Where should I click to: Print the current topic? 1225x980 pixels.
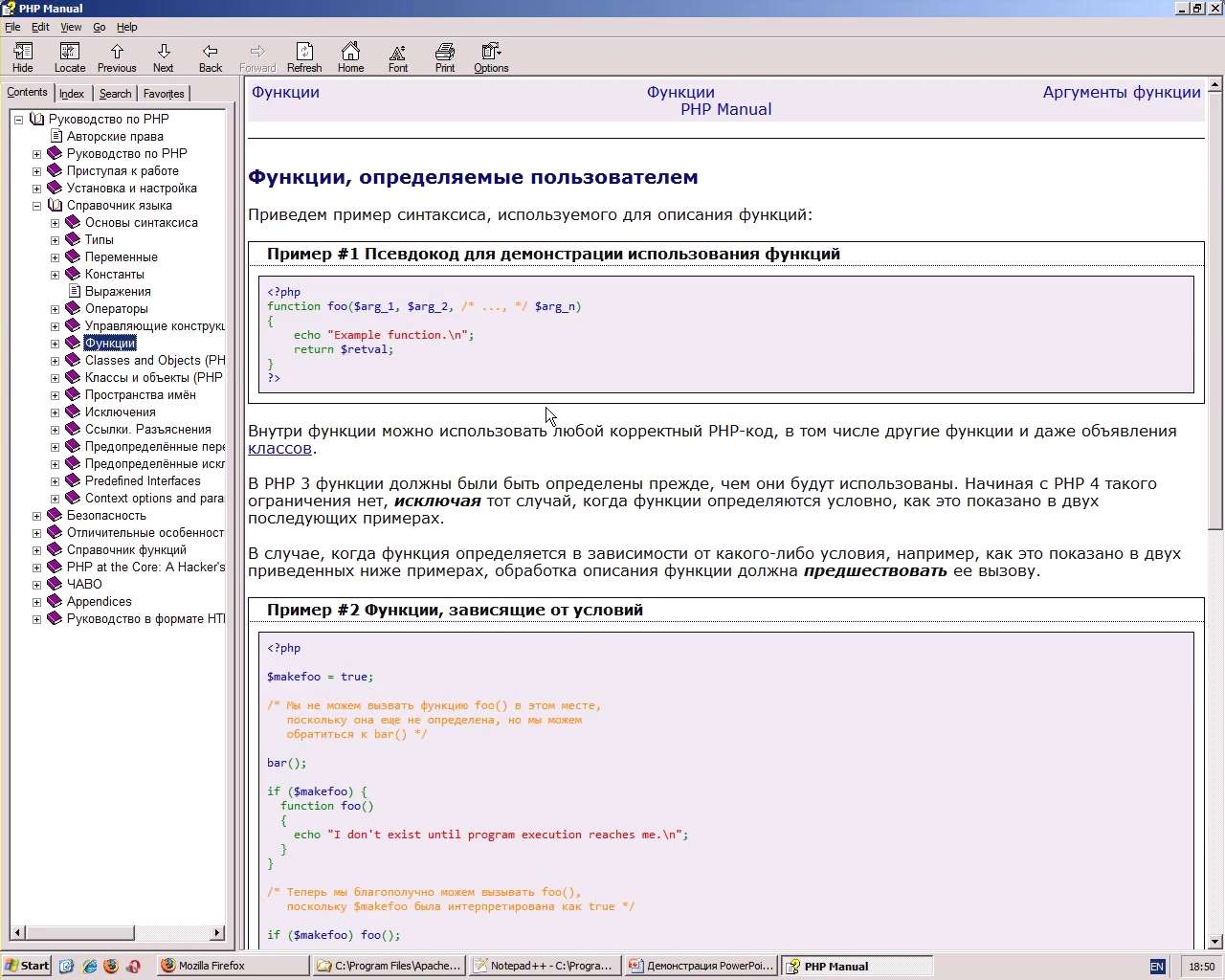point(445,57)
